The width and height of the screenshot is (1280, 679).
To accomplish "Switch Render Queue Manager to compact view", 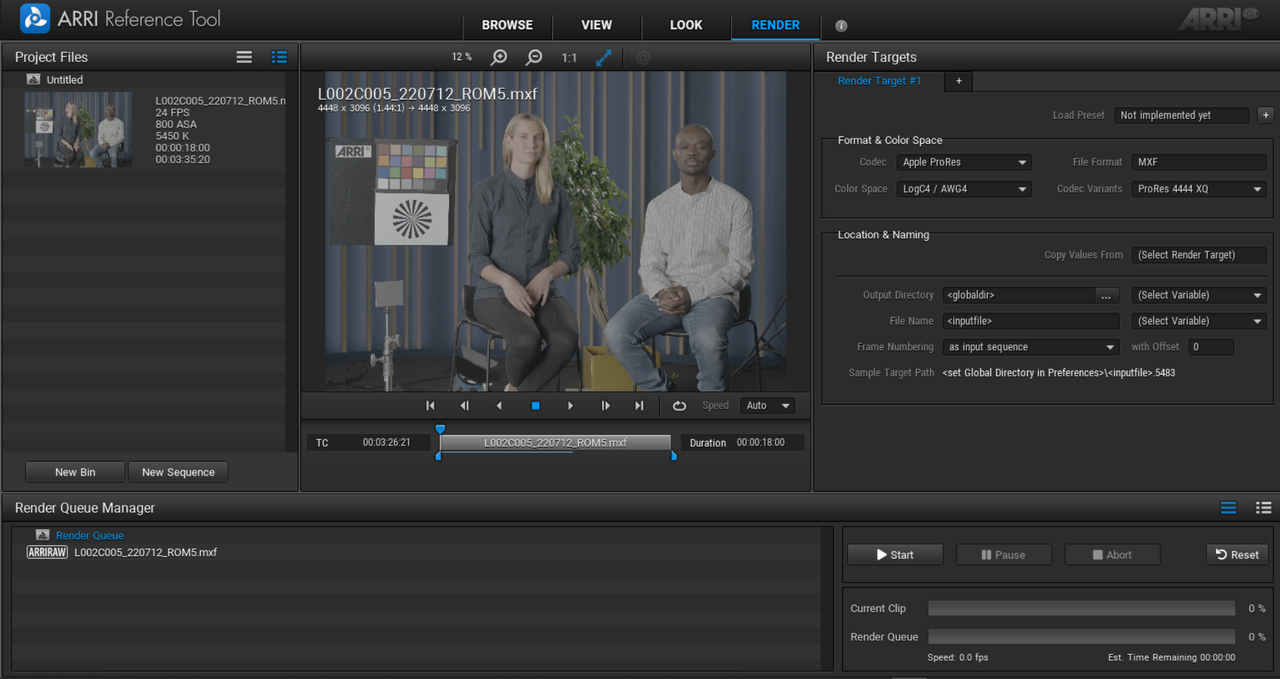I will point(1229,508).
